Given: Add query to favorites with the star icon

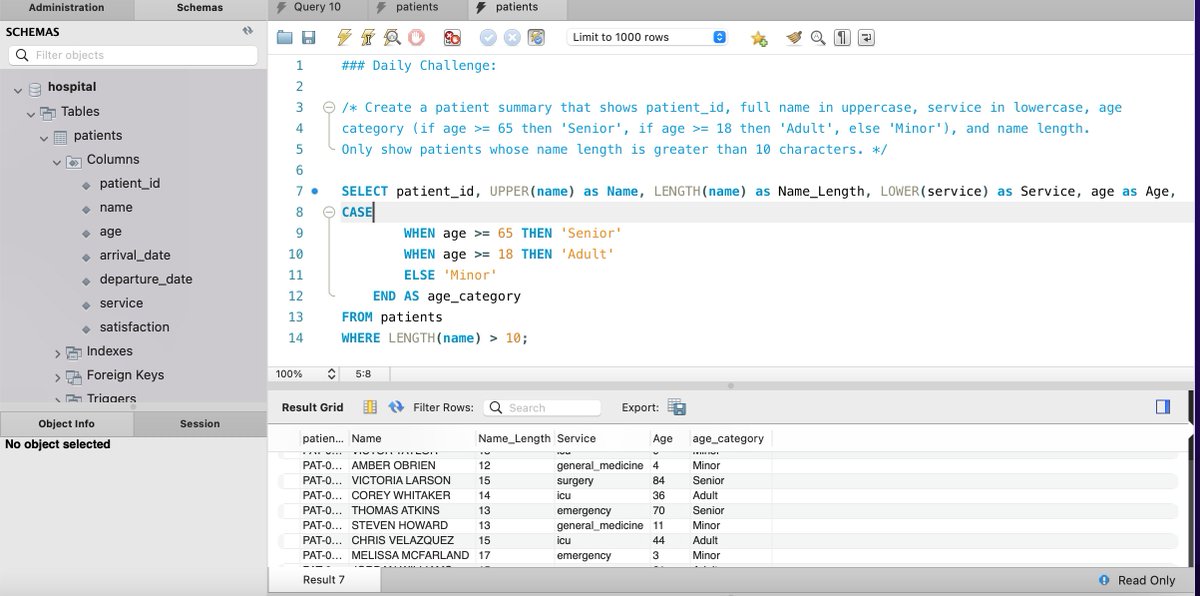Looking at the screenshot, I should (x=757, y=37).
